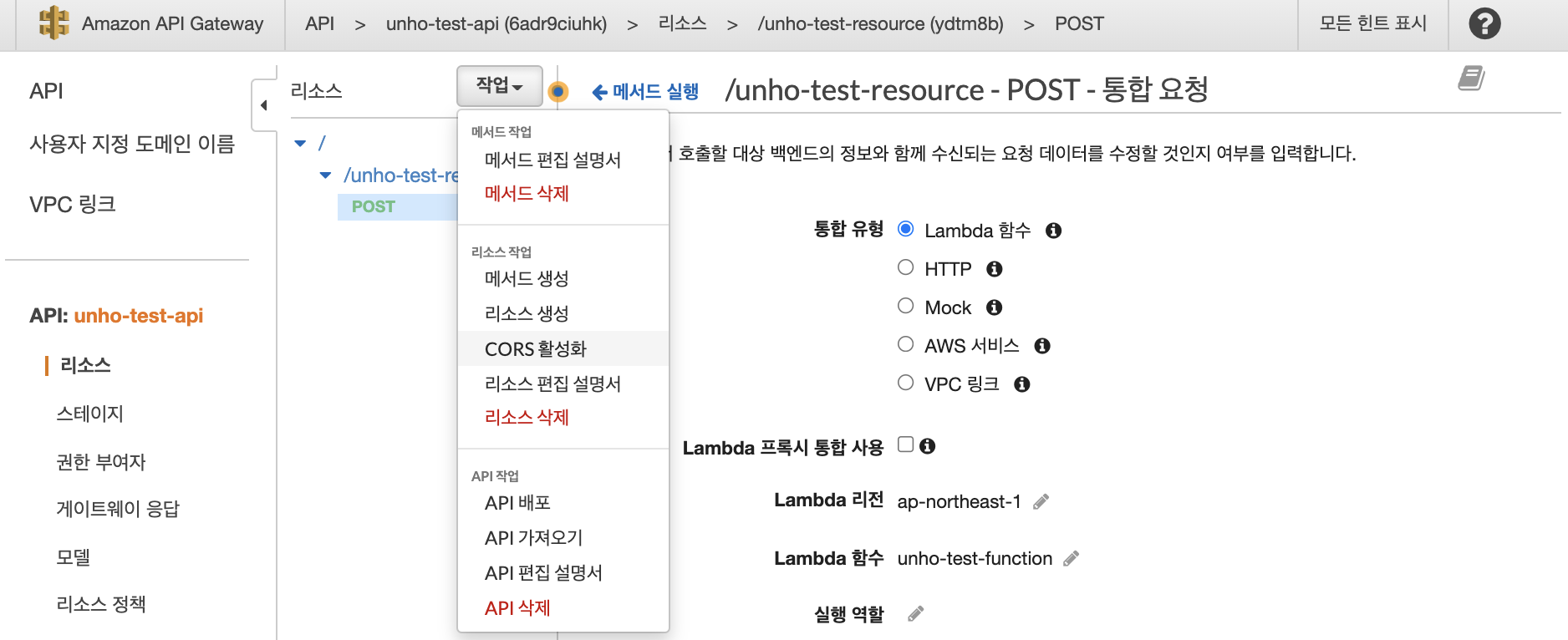Open the unho-test-api (6adr9ciuhk) breadcrumb

(x=496, y=23)
